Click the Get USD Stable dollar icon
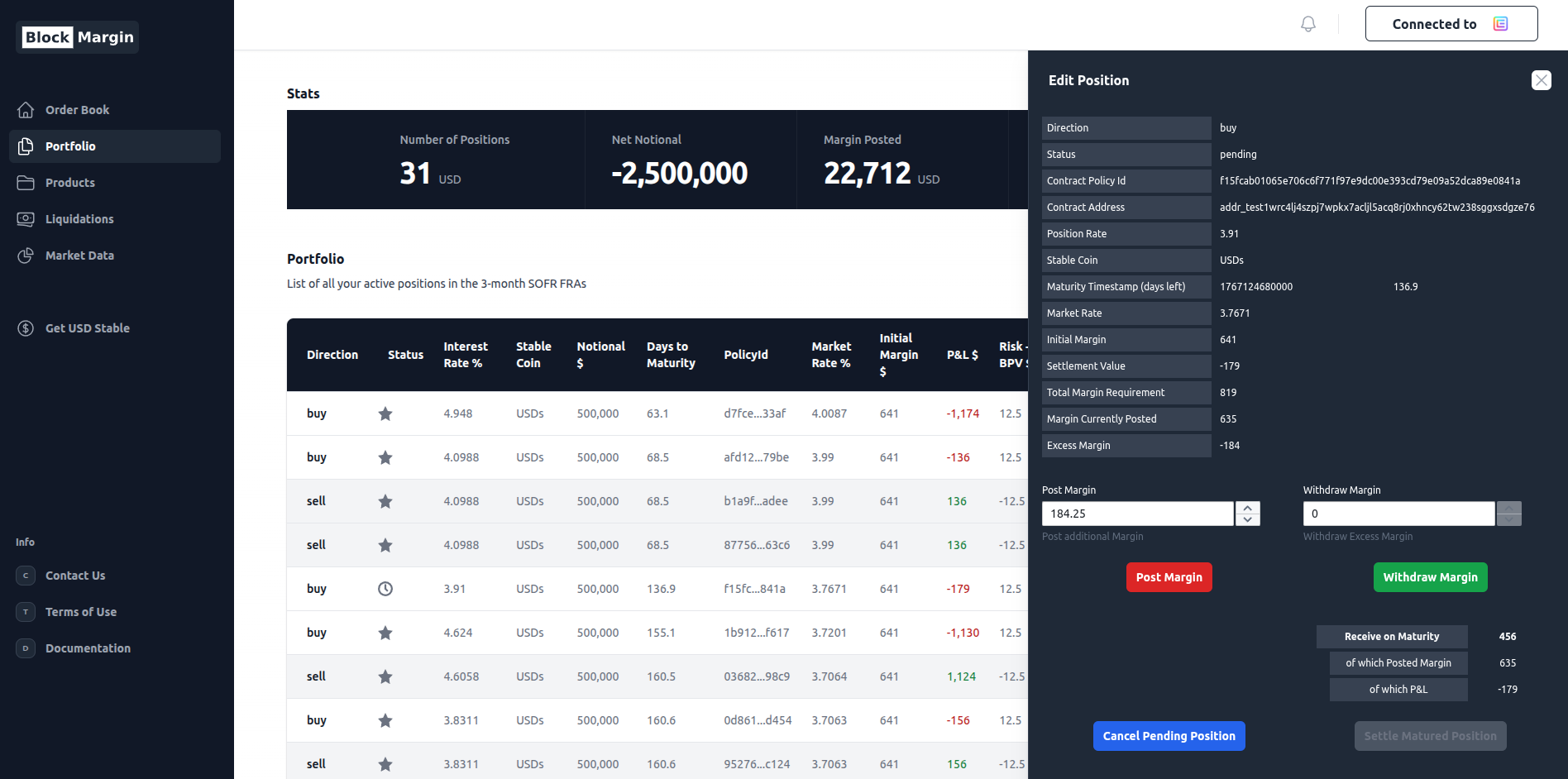Image resolution: width=1568 pixels, height=779 pixels. pos(26,328)
